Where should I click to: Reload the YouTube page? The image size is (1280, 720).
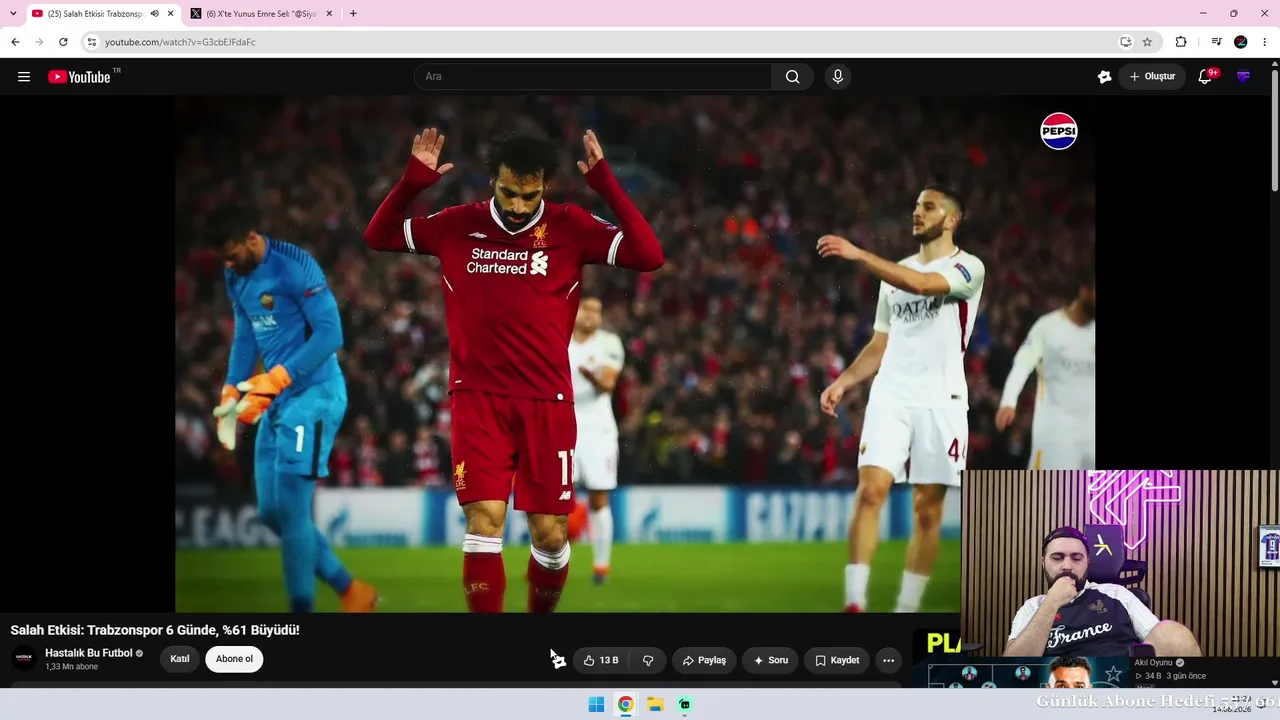pos(63,42)
